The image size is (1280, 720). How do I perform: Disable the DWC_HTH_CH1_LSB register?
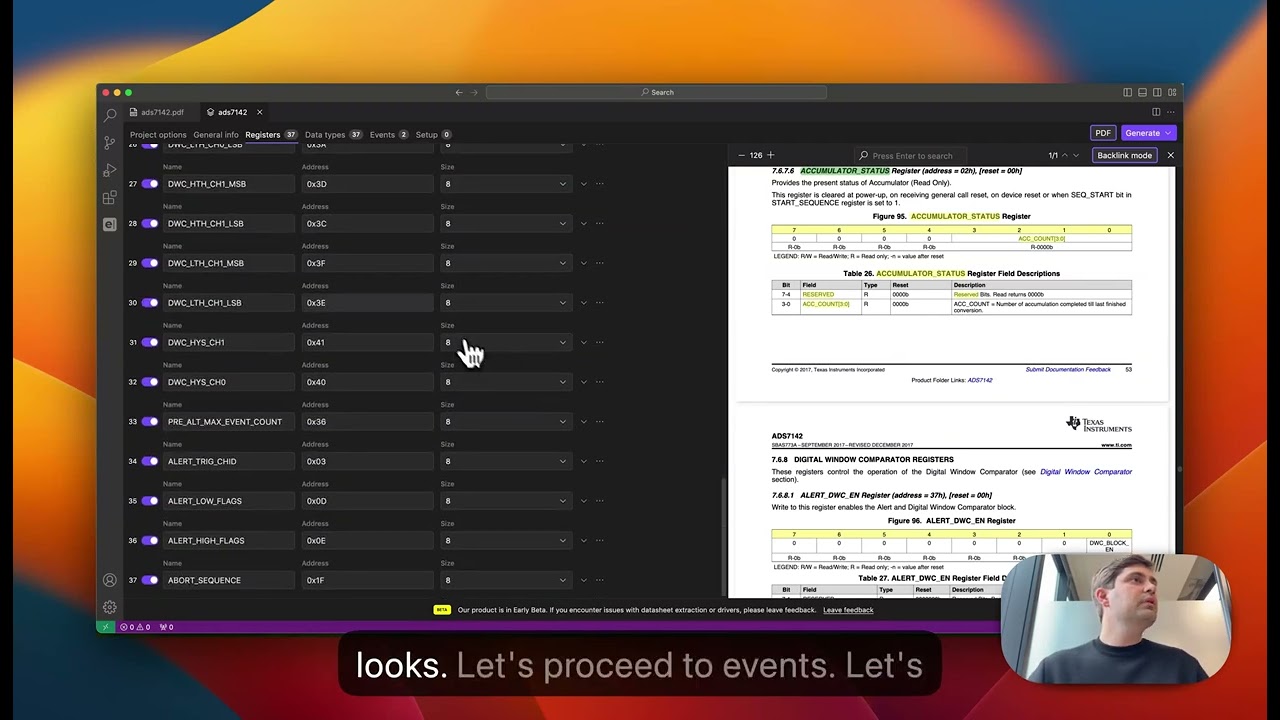point(150,223)
